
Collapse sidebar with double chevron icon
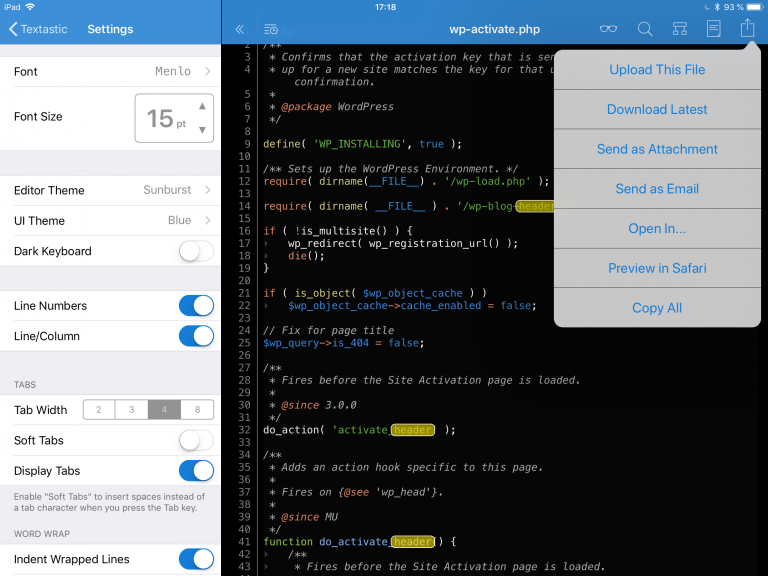[240, 29]
